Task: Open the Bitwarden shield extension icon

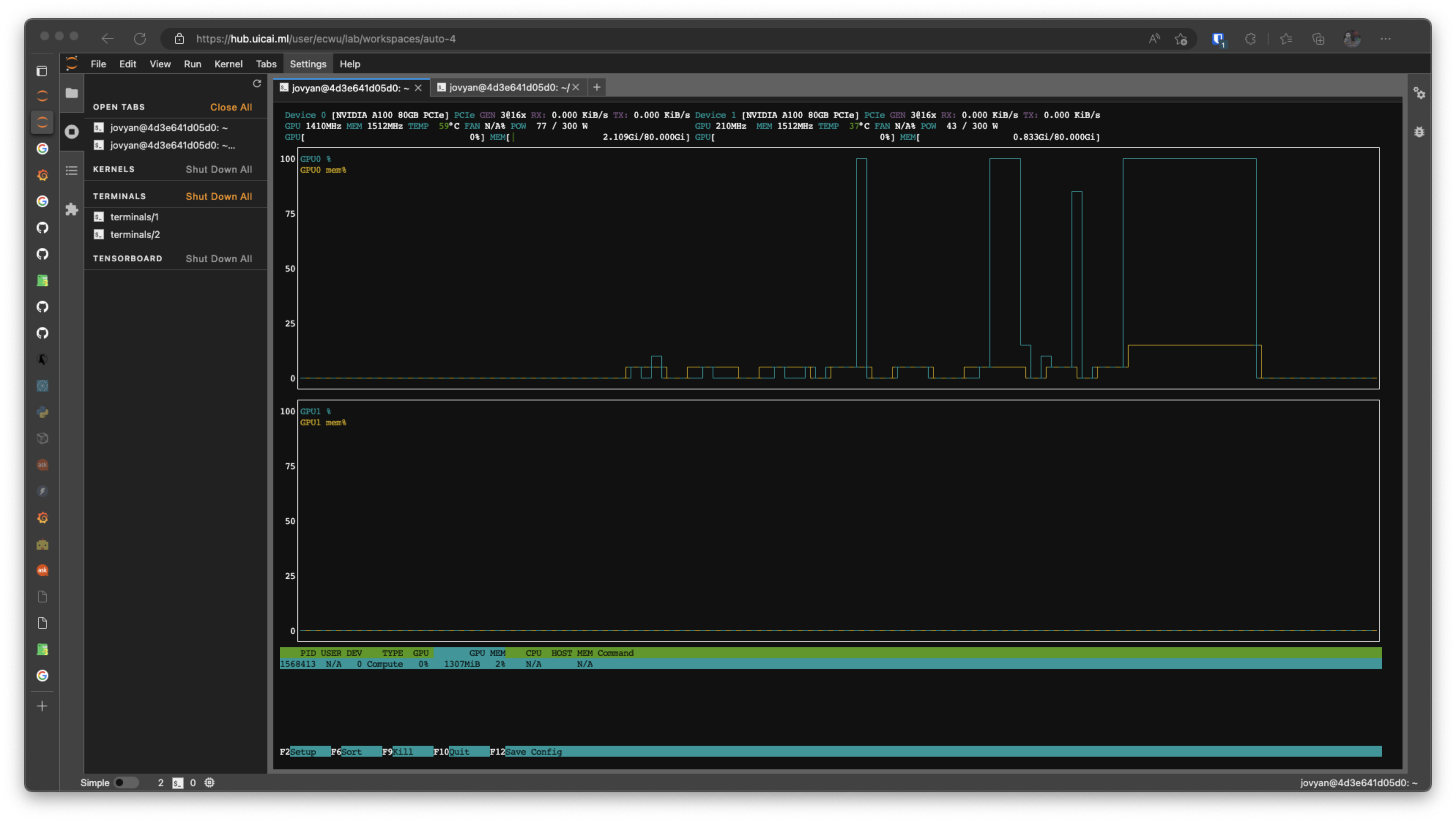Action: (1218, 39)
